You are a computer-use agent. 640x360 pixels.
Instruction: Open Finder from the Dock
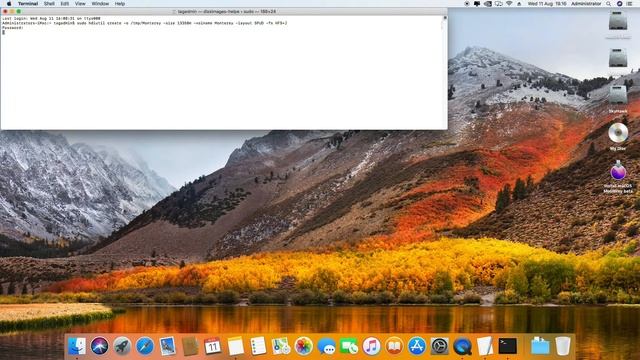pos(77,346)
